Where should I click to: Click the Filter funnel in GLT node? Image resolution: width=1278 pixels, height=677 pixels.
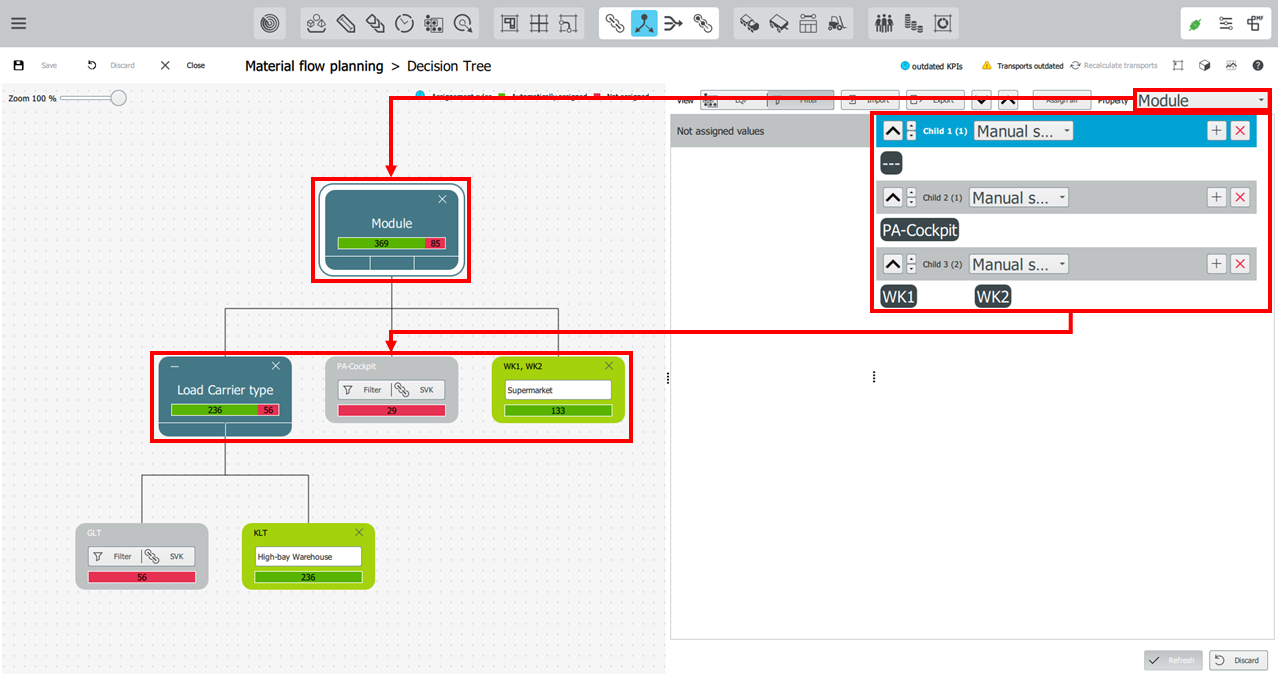point(114,556)
